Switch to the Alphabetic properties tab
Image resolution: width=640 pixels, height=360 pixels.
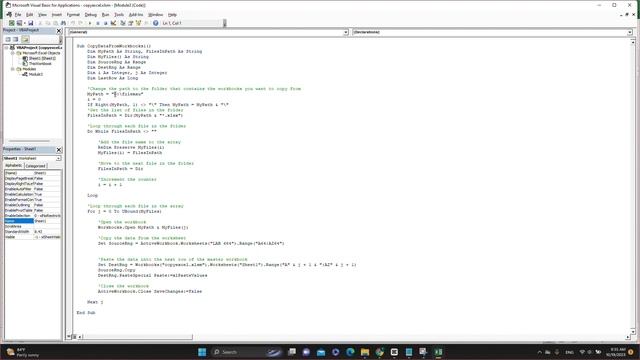point(13,166)
